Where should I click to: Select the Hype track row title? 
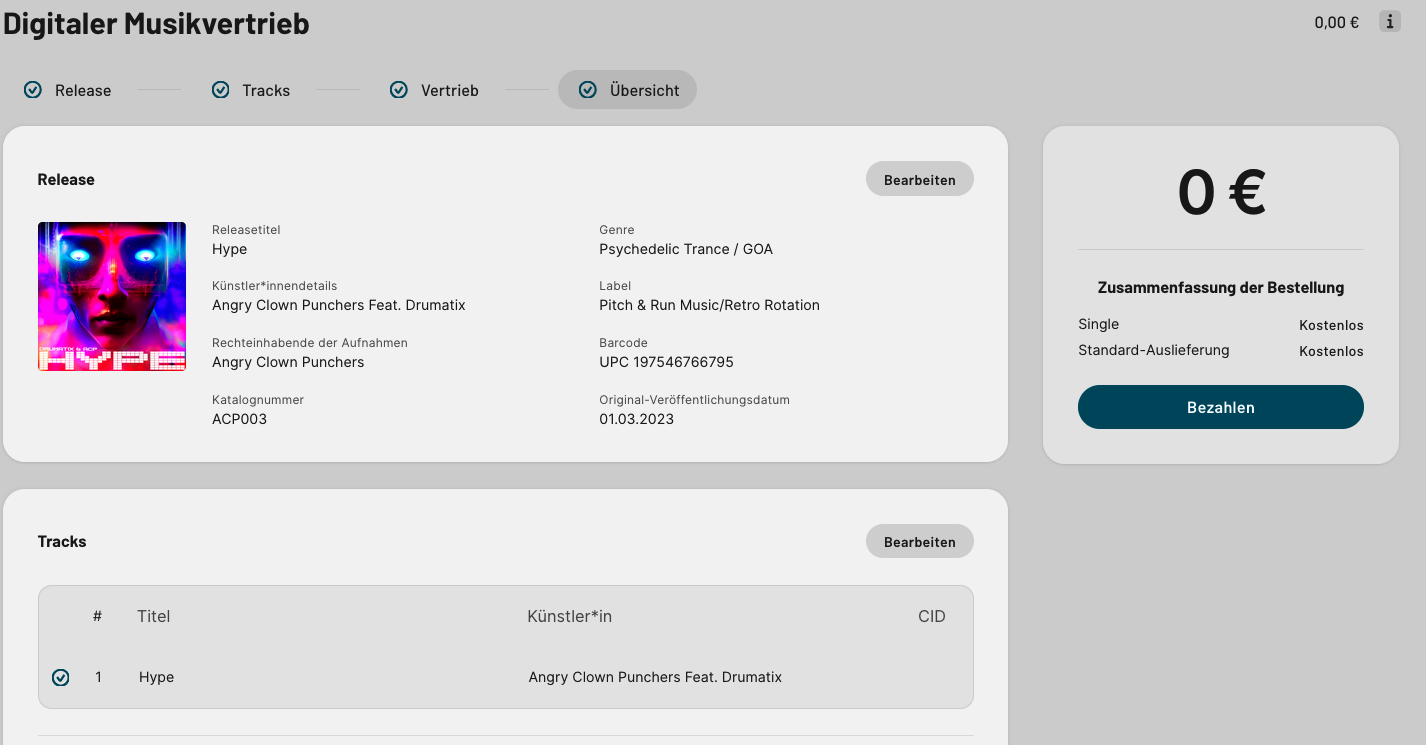point(157,677)
